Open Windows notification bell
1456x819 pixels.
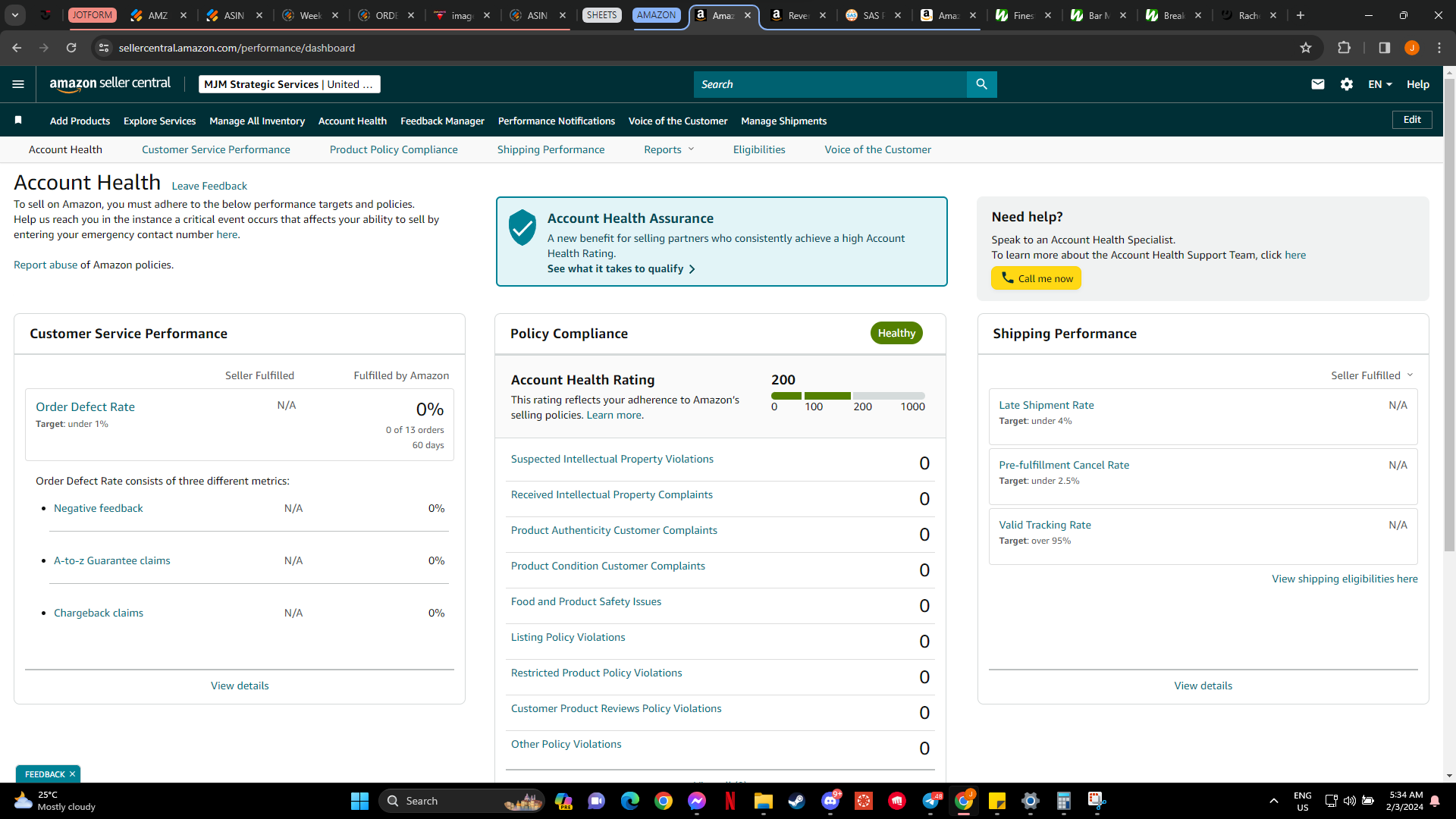[x=1435, y=801]
